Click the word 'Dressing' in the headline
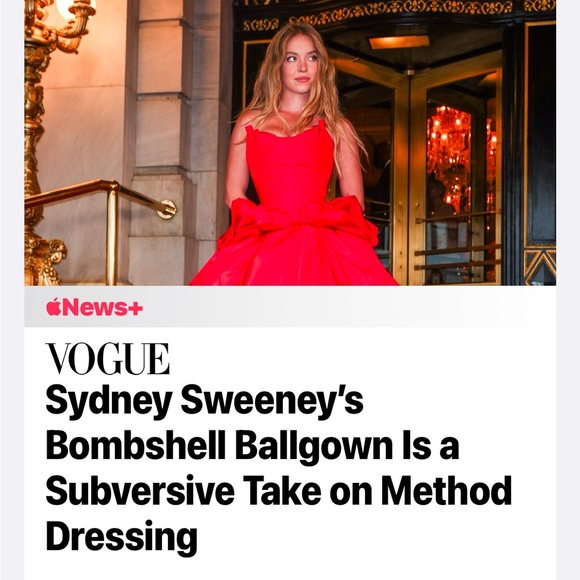The image size is (580, 580). coord(121,537)
